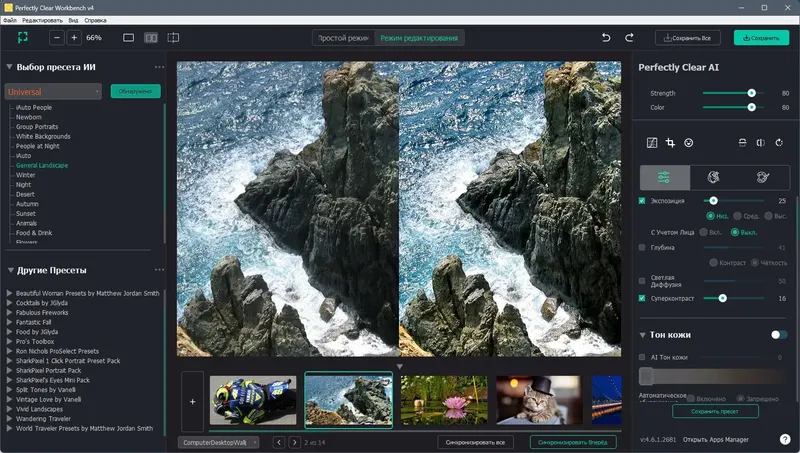
Task: Turn on the Тон кожи toggle
Action: point(778,335)
